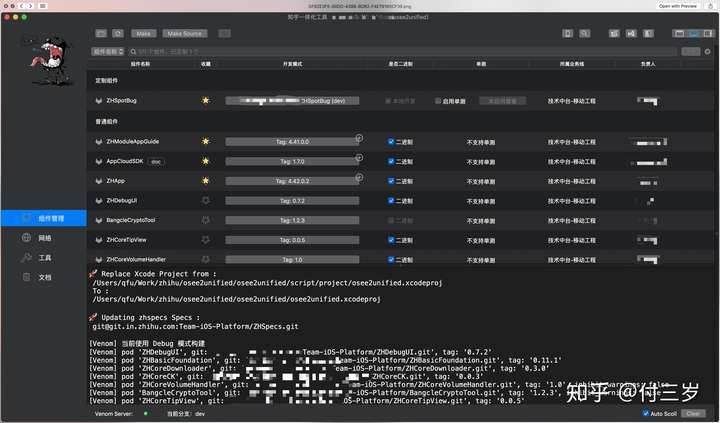Screen dimensions: 720x423
Task: Switch to 工具 section in sidebar
Action: (45, 258)
